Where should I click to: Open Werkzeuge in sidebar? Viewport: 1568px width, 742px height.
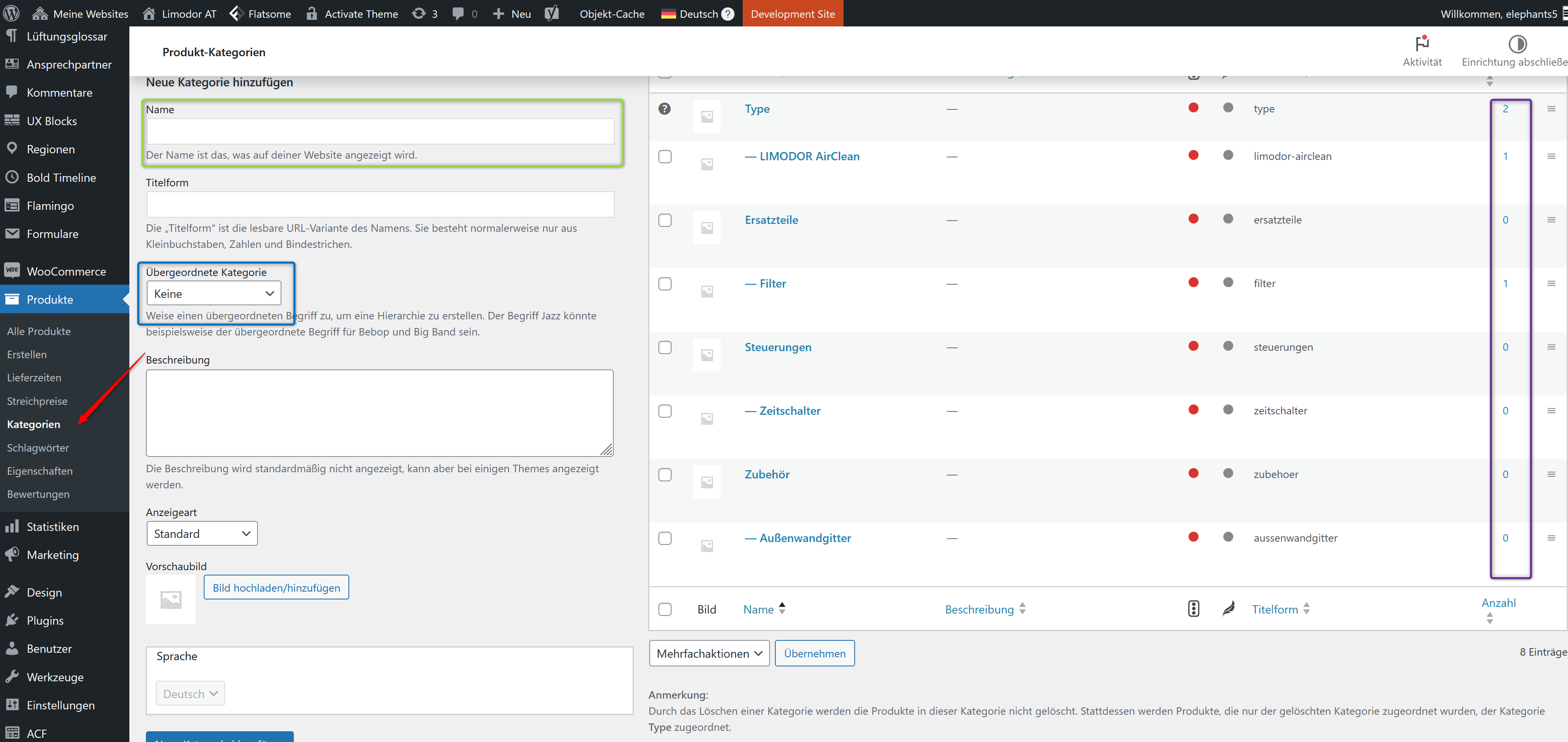pos(55,677)
